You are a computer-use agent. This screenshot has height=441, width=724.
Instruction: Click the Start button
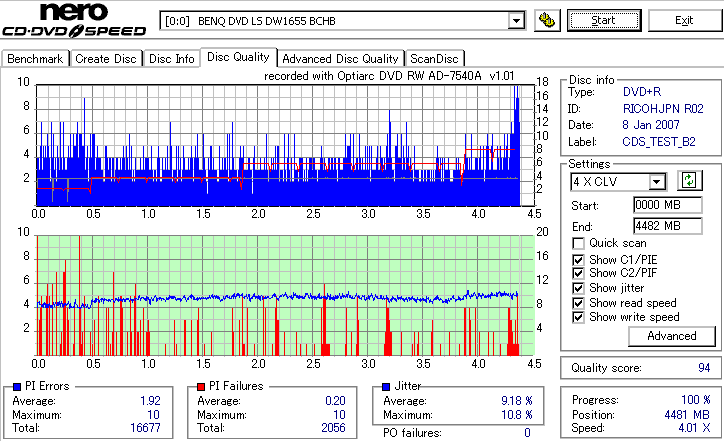604,20
